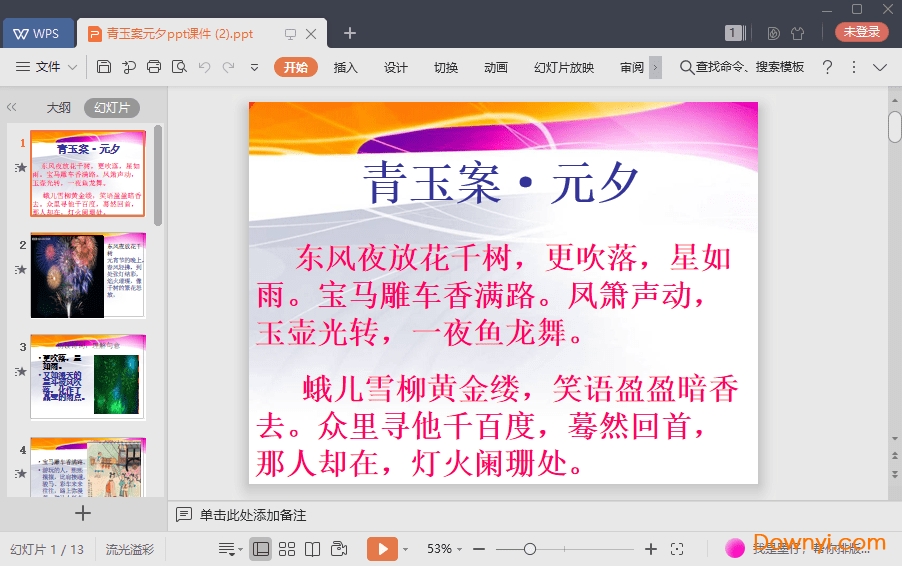The width and height of the screenshot is (902, 566).
Task: Click the undo arrow
Action: click(204, 67)
